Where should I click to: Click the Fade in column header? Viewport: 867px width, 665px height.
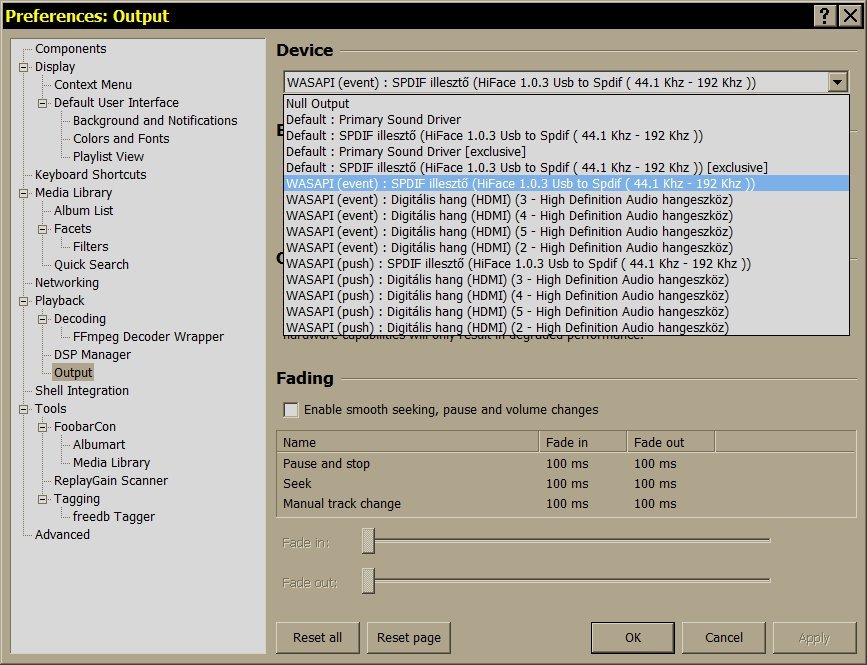[583, 442]
